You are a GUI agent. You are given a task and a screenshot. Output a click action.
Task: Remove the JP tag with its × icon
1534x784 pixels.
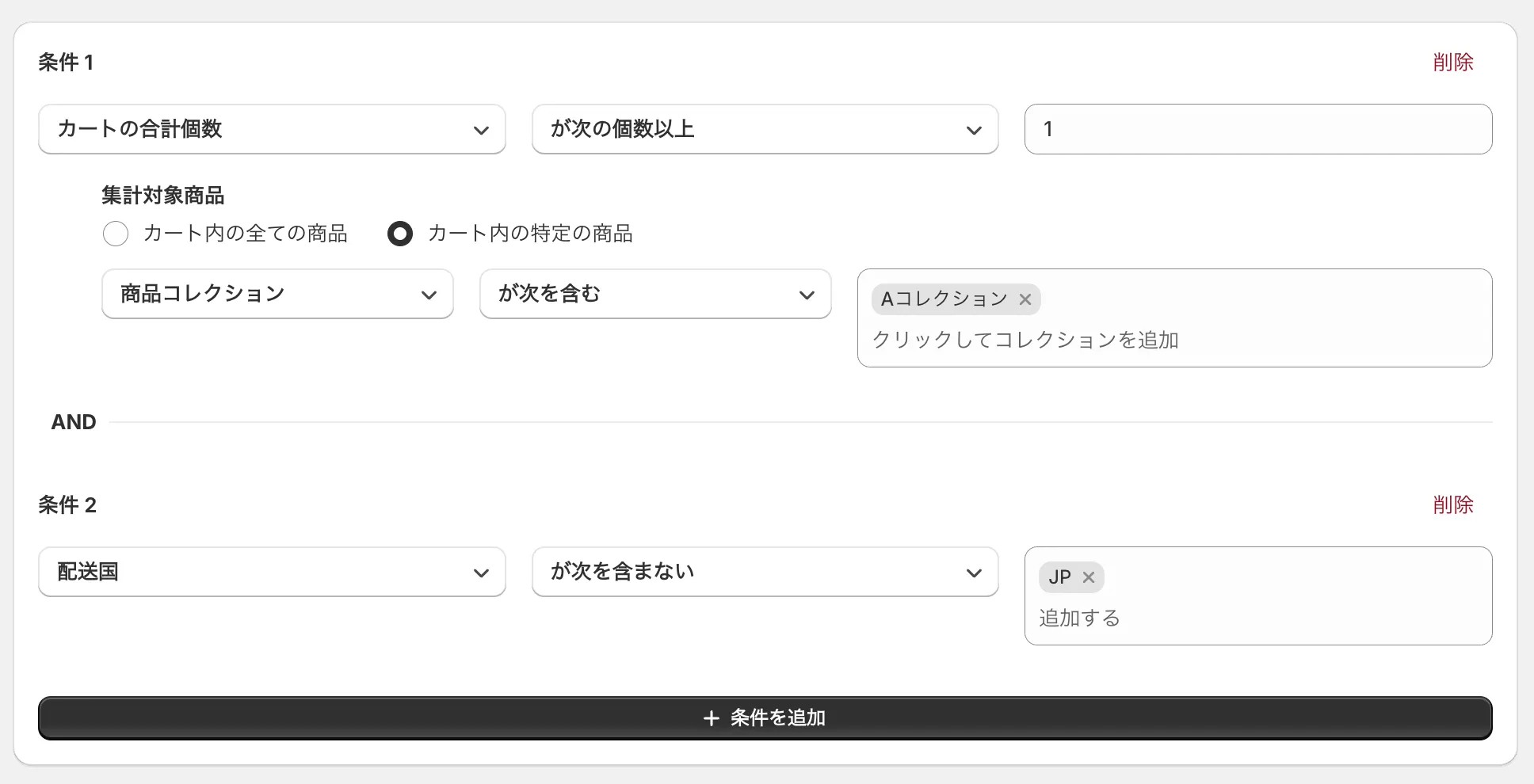(x=1089, y=577)
